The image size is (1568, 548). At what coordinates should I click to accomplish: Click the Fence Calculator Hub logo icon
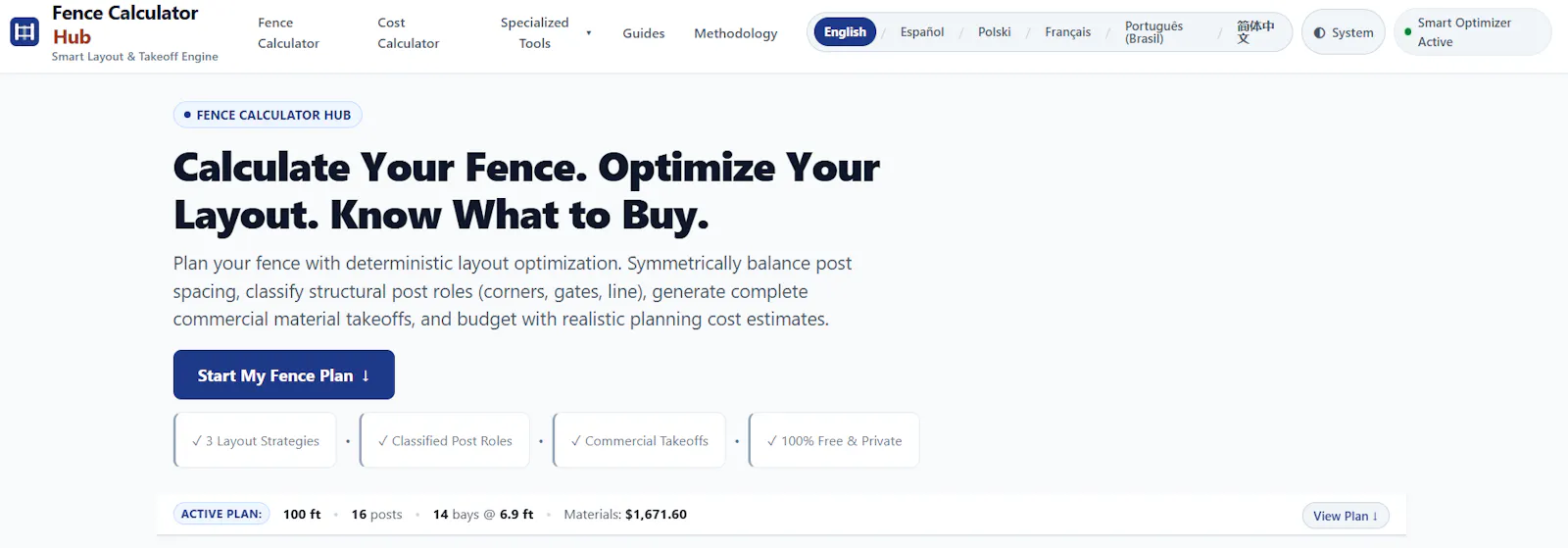pos(24,32)
